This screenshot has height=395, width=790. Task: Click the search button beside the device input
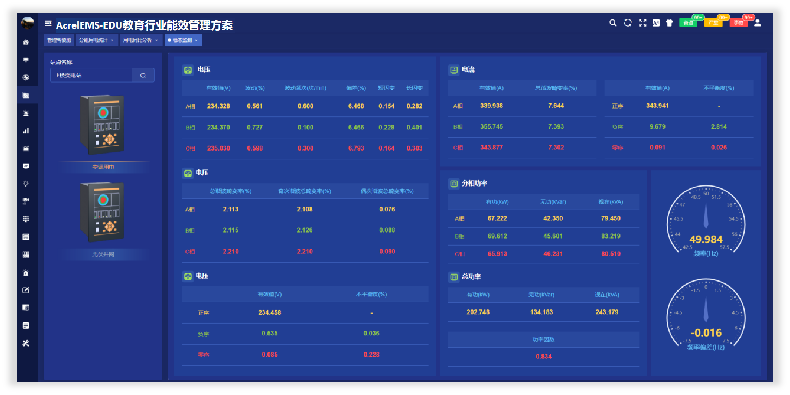[144, 75]
